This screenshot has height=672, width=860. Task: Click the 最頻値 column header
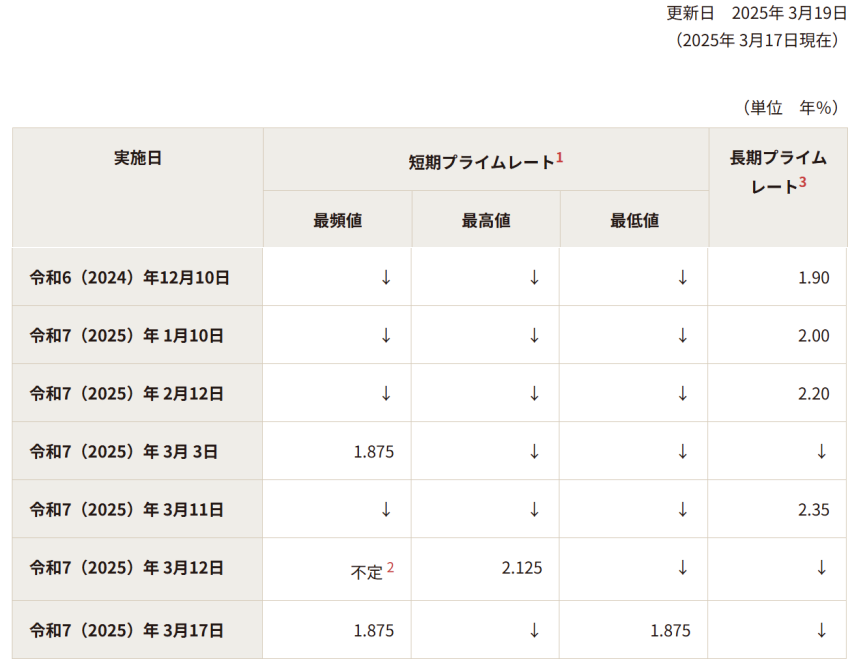click(x=338, y=220)
